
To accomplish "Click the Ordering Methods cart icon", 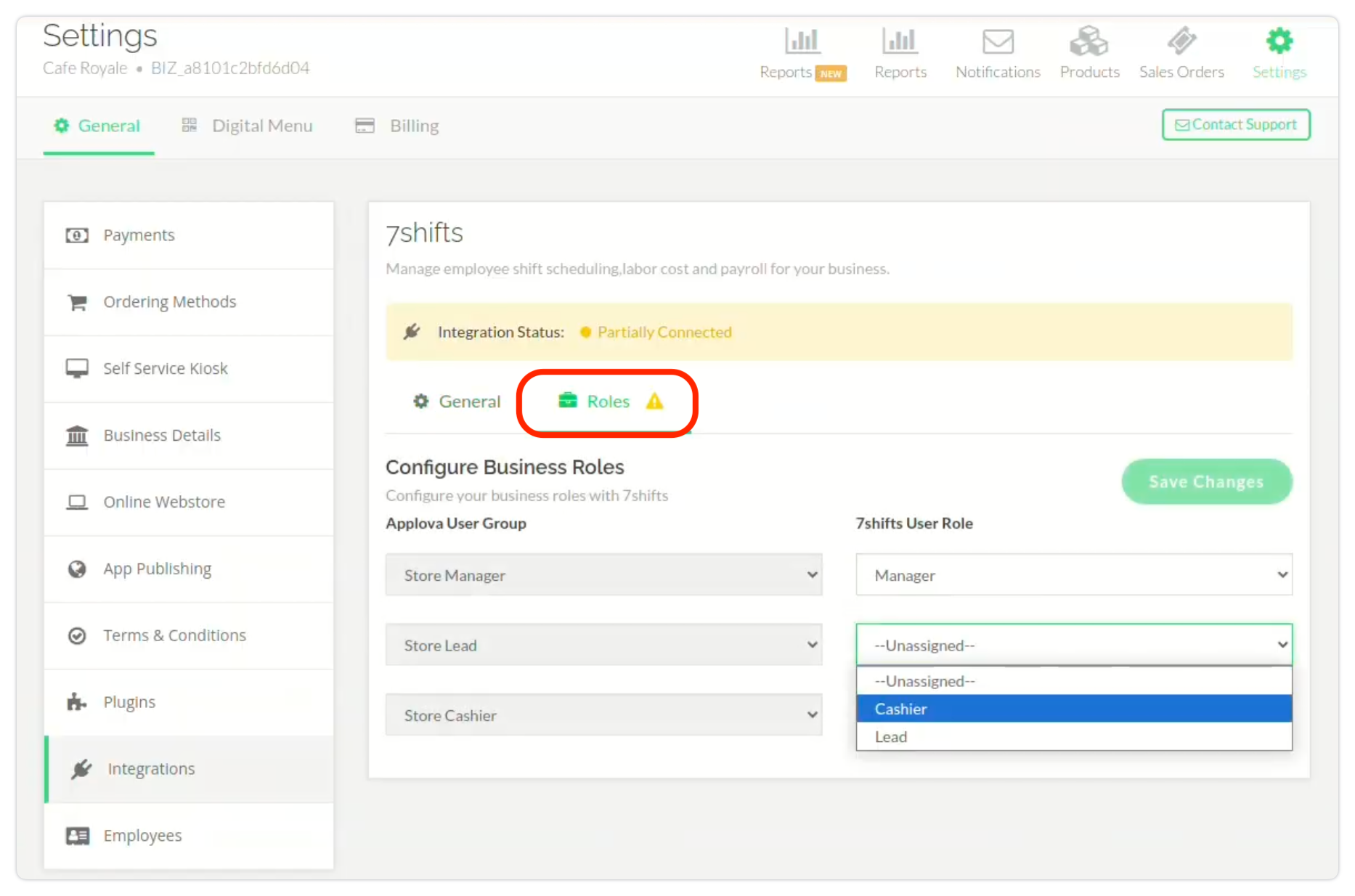I will point(77,302).
